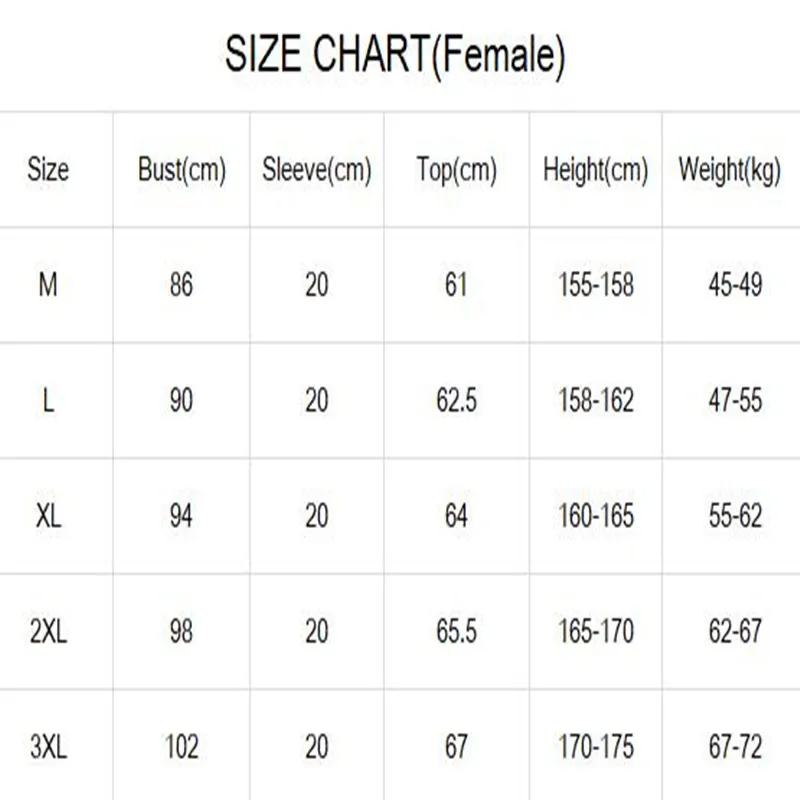
Task: Select the Sleeve(cm) column header
Action: [317, 170]
